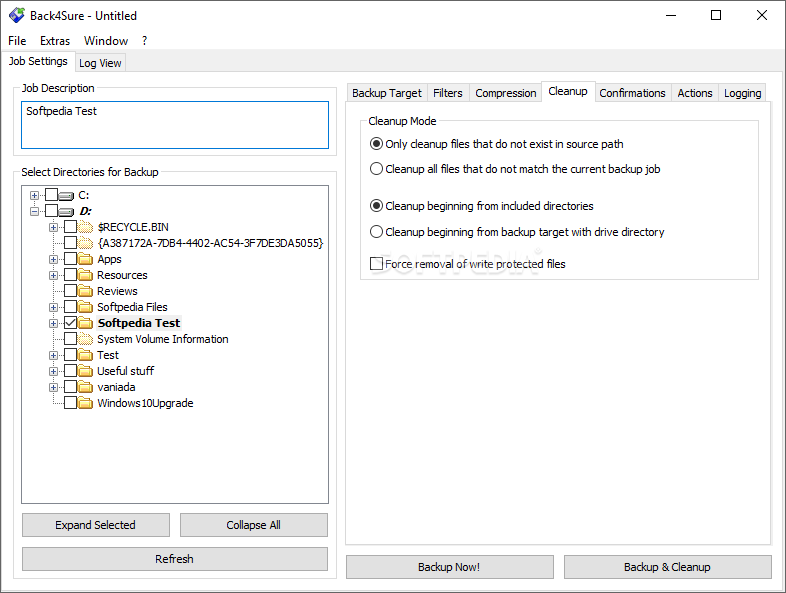Image resolution: width=786 pixels, height=593 pixels.
Task: Click the Resources folder icon
Action: (86, 275)
